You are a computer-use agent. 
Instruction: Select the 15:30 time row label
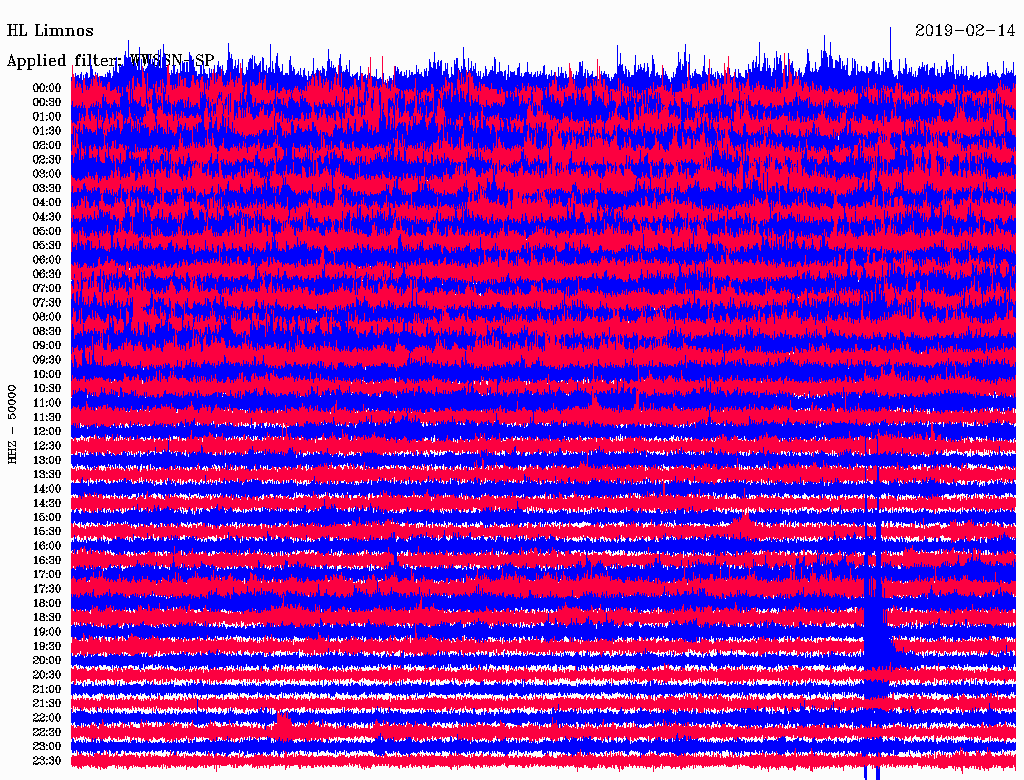(x=47, y=532)
